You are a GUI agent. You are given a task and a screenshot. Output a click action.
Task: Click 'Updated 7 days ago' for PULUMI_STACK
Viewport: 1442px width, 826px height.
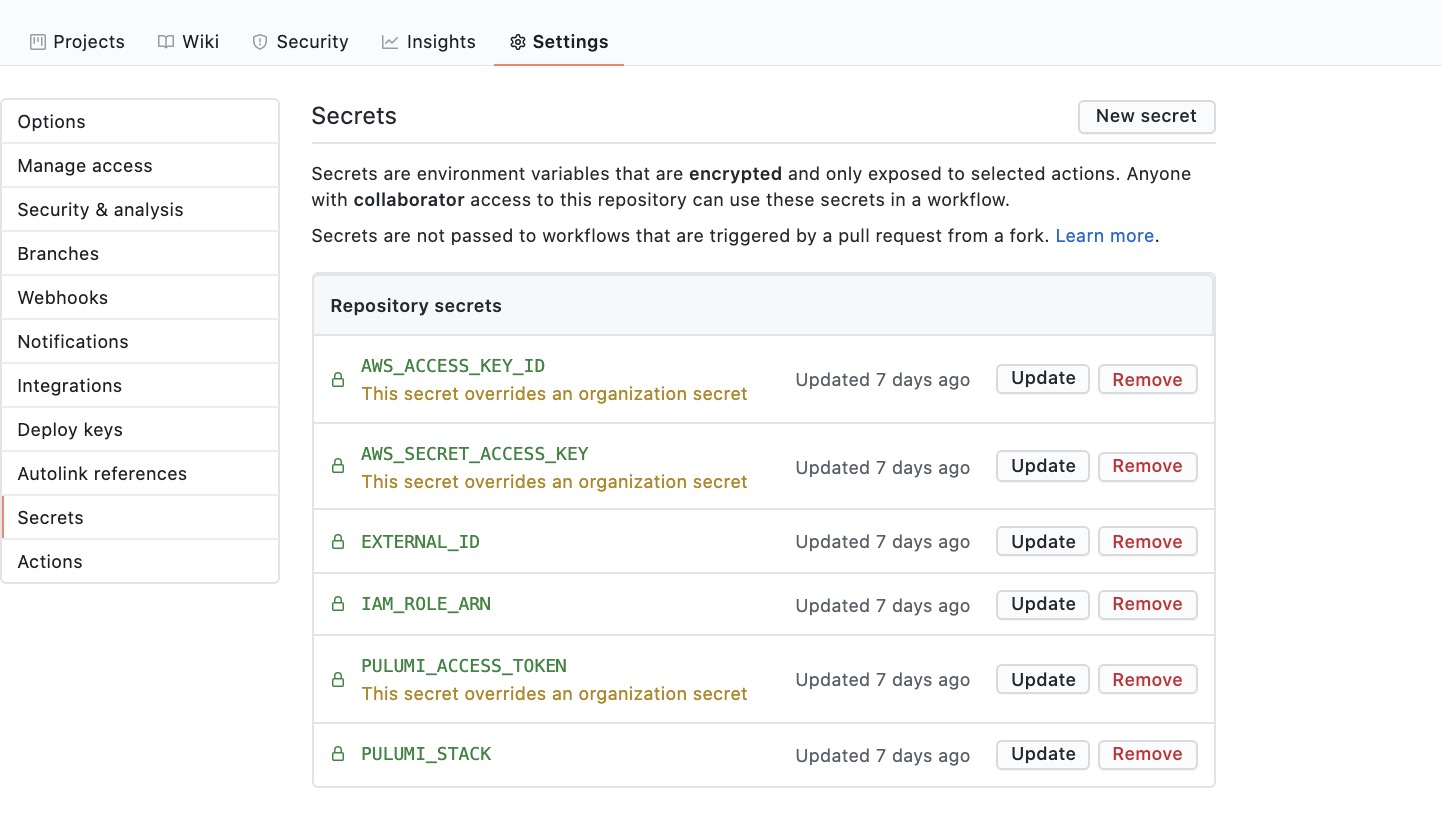(883, 756)
